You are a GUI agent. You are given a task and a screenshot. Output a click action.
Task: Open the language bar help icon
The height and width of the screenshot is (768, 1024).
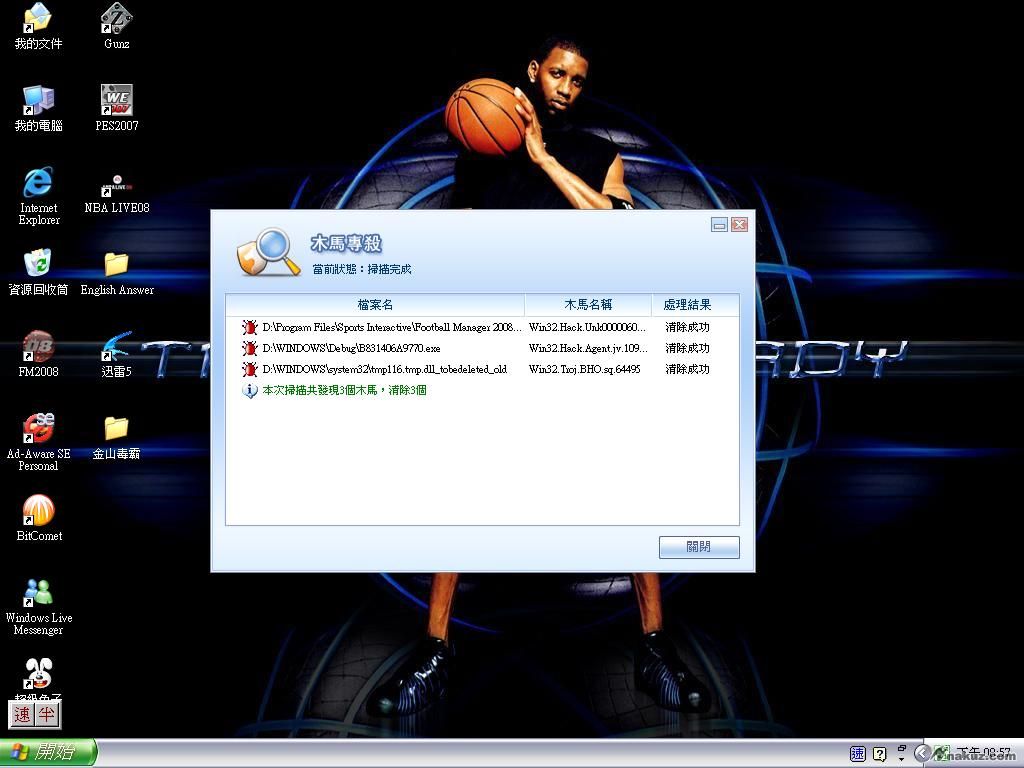(880, 754)
